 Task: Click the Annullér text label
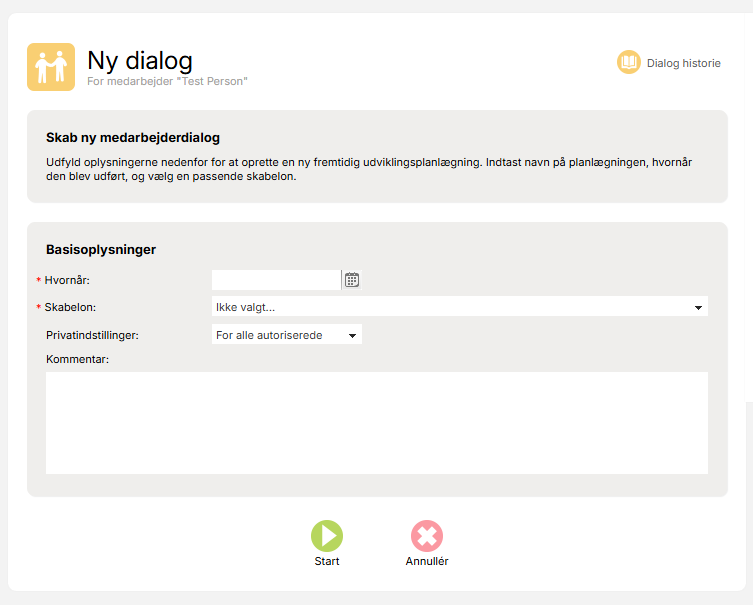tap(427, 561)
